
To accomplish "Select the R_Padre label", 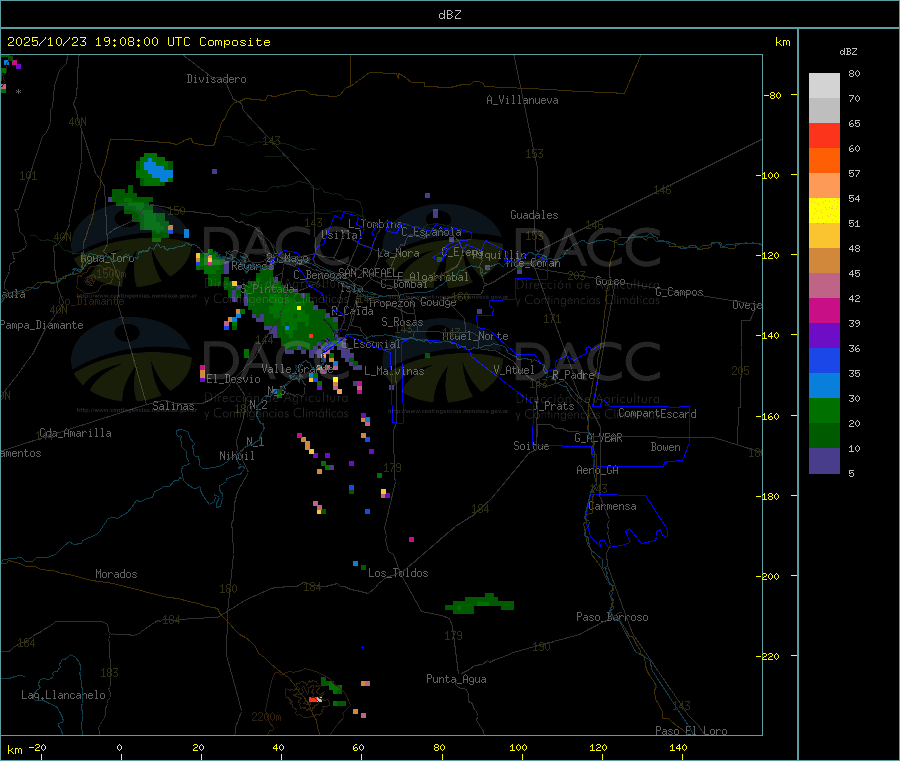I will pos(572,375).
